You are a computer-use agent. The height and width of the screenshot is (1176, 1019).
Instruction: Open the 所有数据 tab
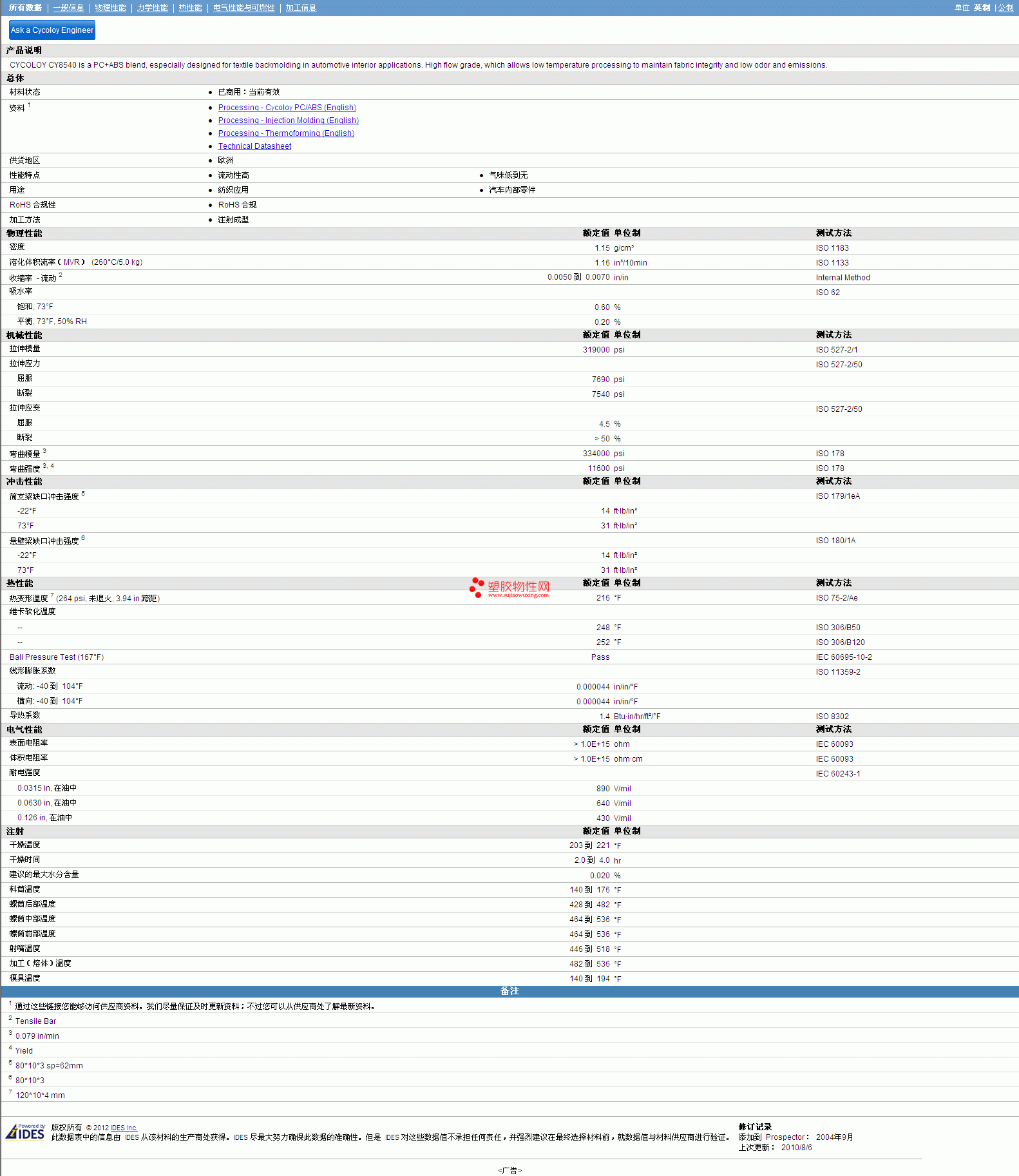(x=25, y=8)
